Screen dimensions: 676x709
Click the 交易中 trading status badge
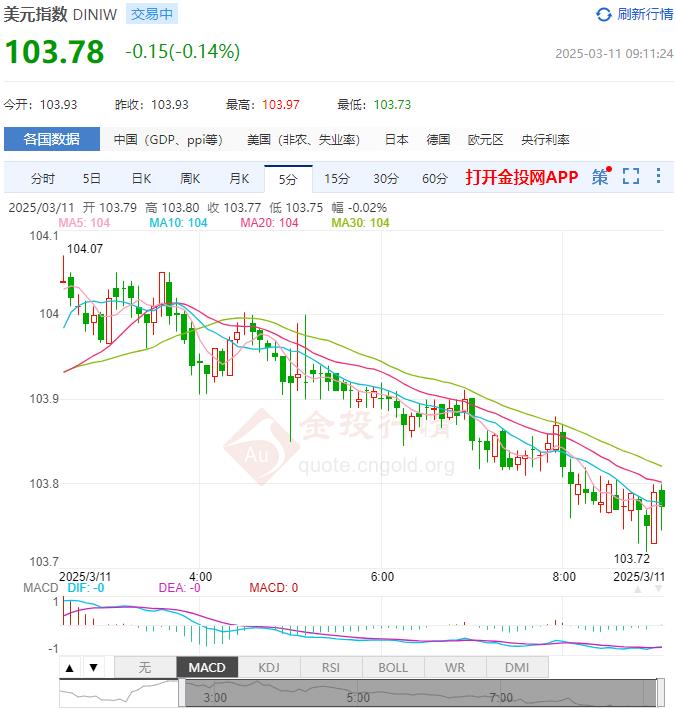[x=152, y=14]
